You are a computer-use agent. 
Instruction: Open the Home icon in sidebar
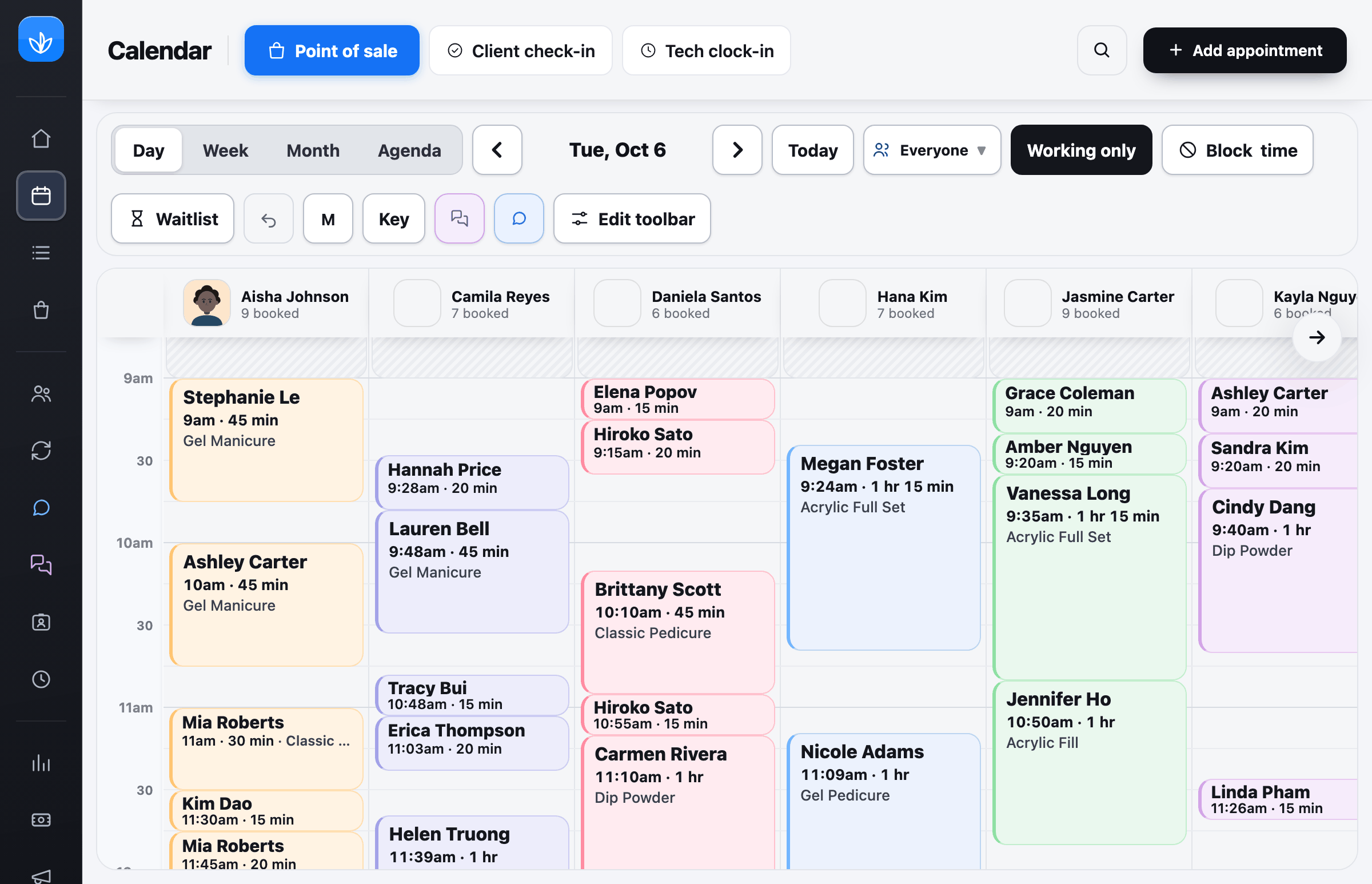pyautogui.click(x=41, y=138)
